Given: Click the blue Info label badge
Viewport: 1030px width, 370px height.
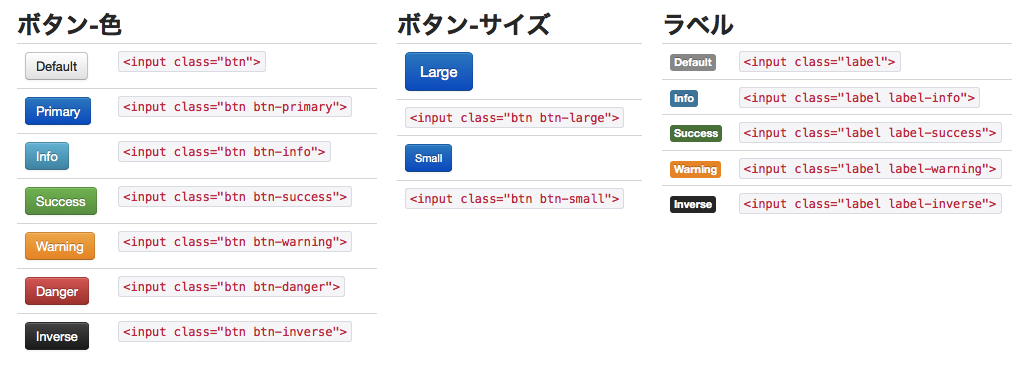Looking at the screenshot, I should [684, 99].
